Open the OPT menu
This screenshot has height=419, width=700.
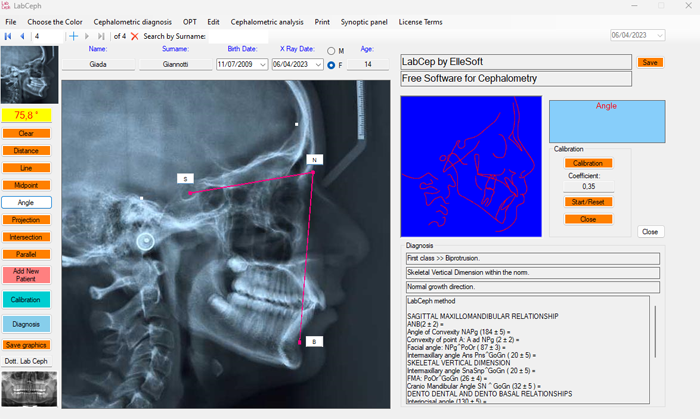(190, 22)
